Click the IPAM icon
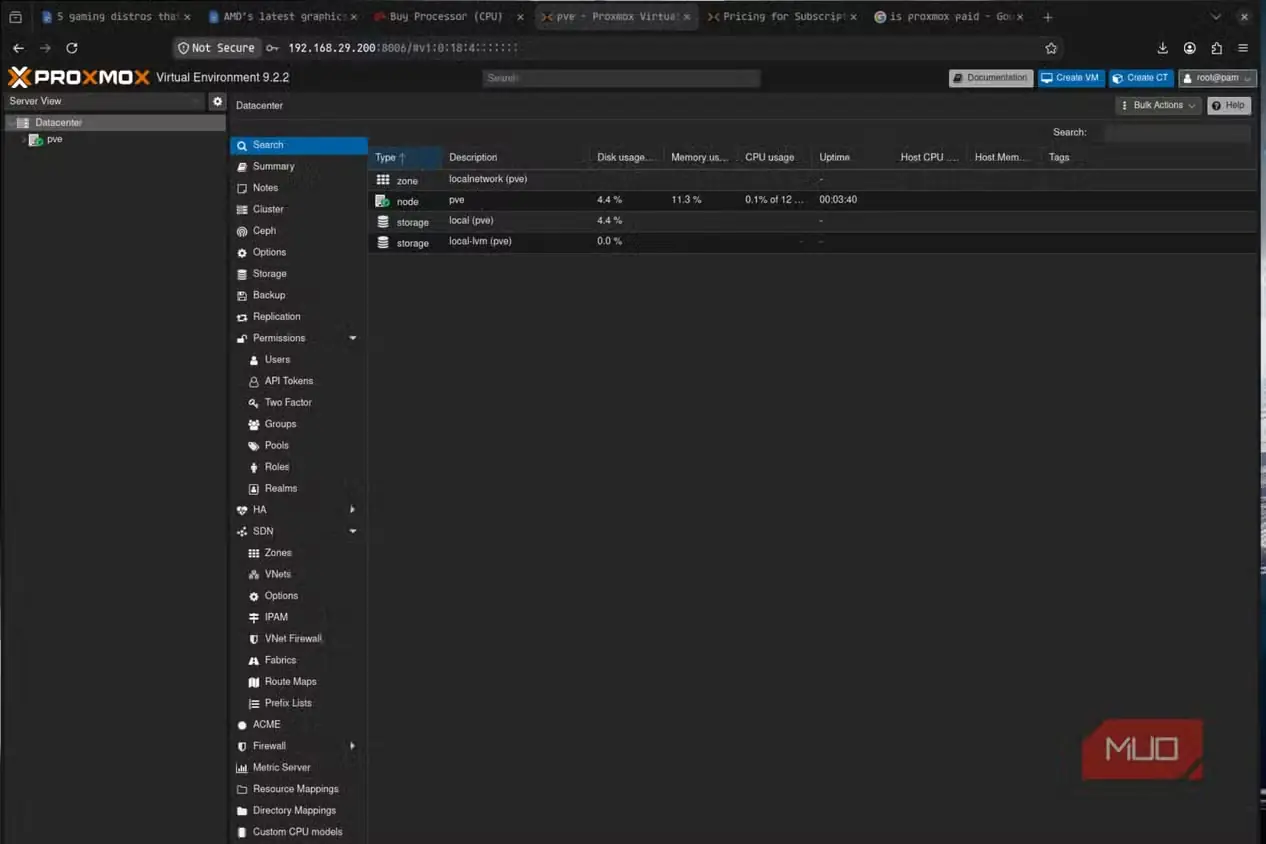Viewport: 1266px width, 844px height. tap(254, 618)
